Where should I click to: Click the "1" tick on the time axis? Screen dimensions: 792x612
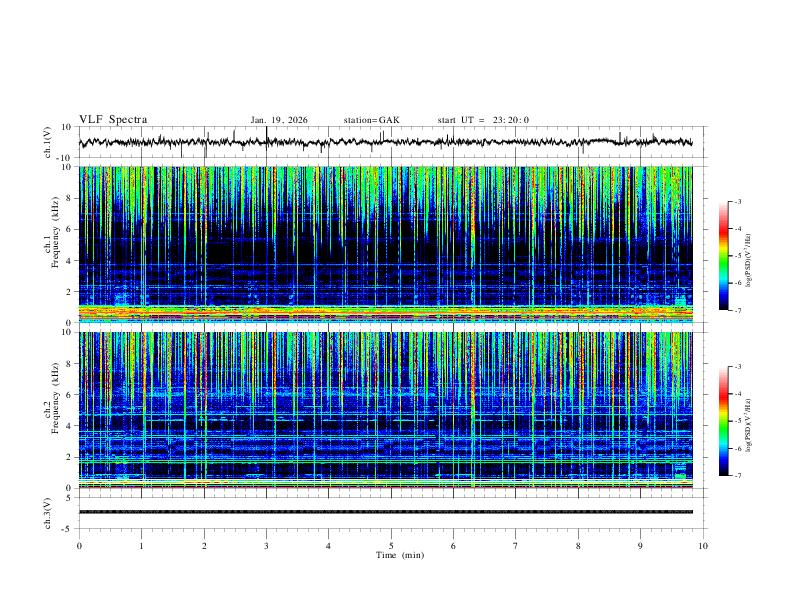tap(141, 546)
